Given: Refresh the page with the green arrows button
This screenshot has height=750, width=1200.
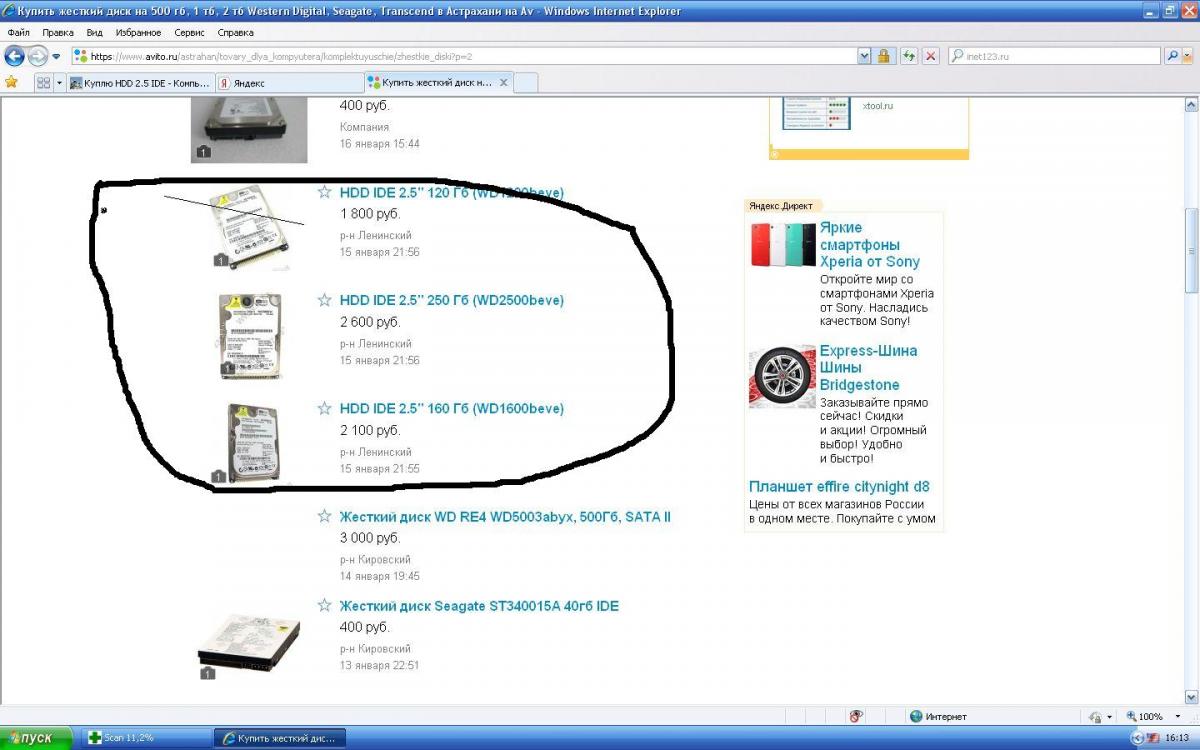Looking at the screenshot, I should (x=909, y=57).
